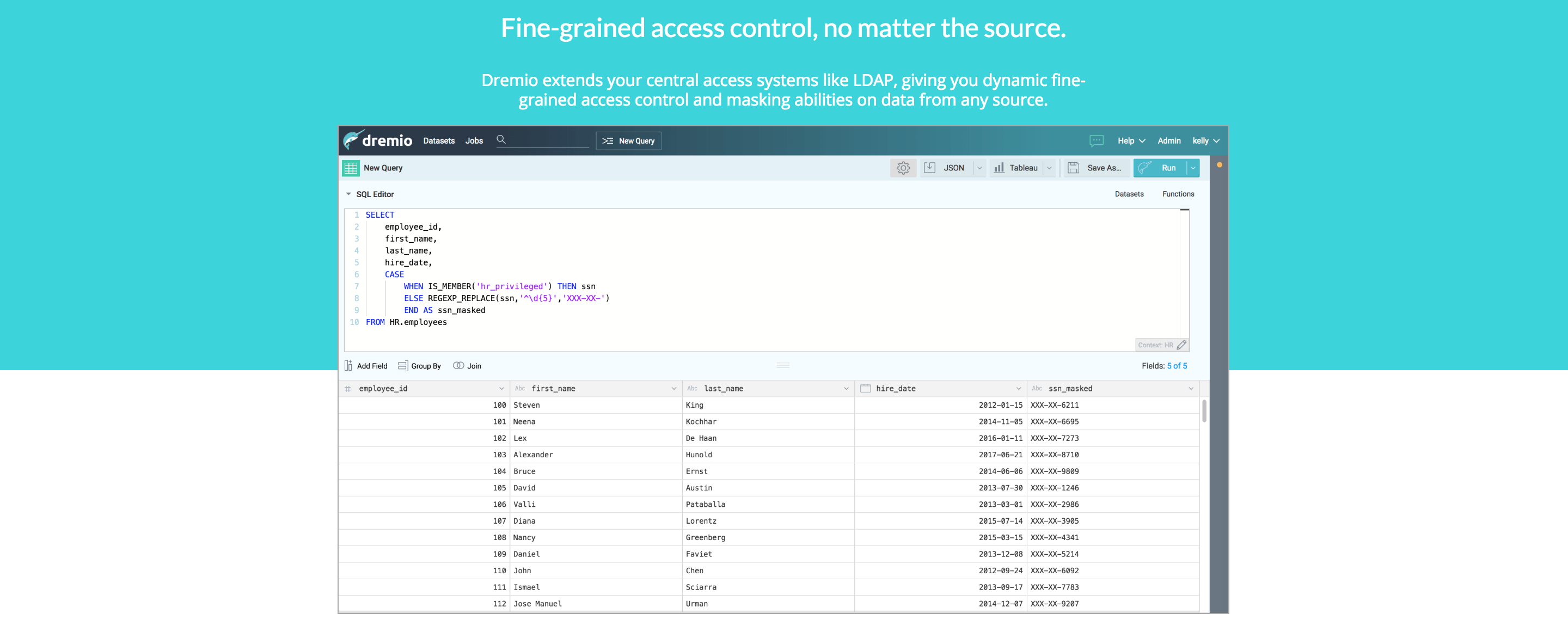The image size is (1568, 638).
Task: Click employee_id 104 cell
Action: coord(424,471)
